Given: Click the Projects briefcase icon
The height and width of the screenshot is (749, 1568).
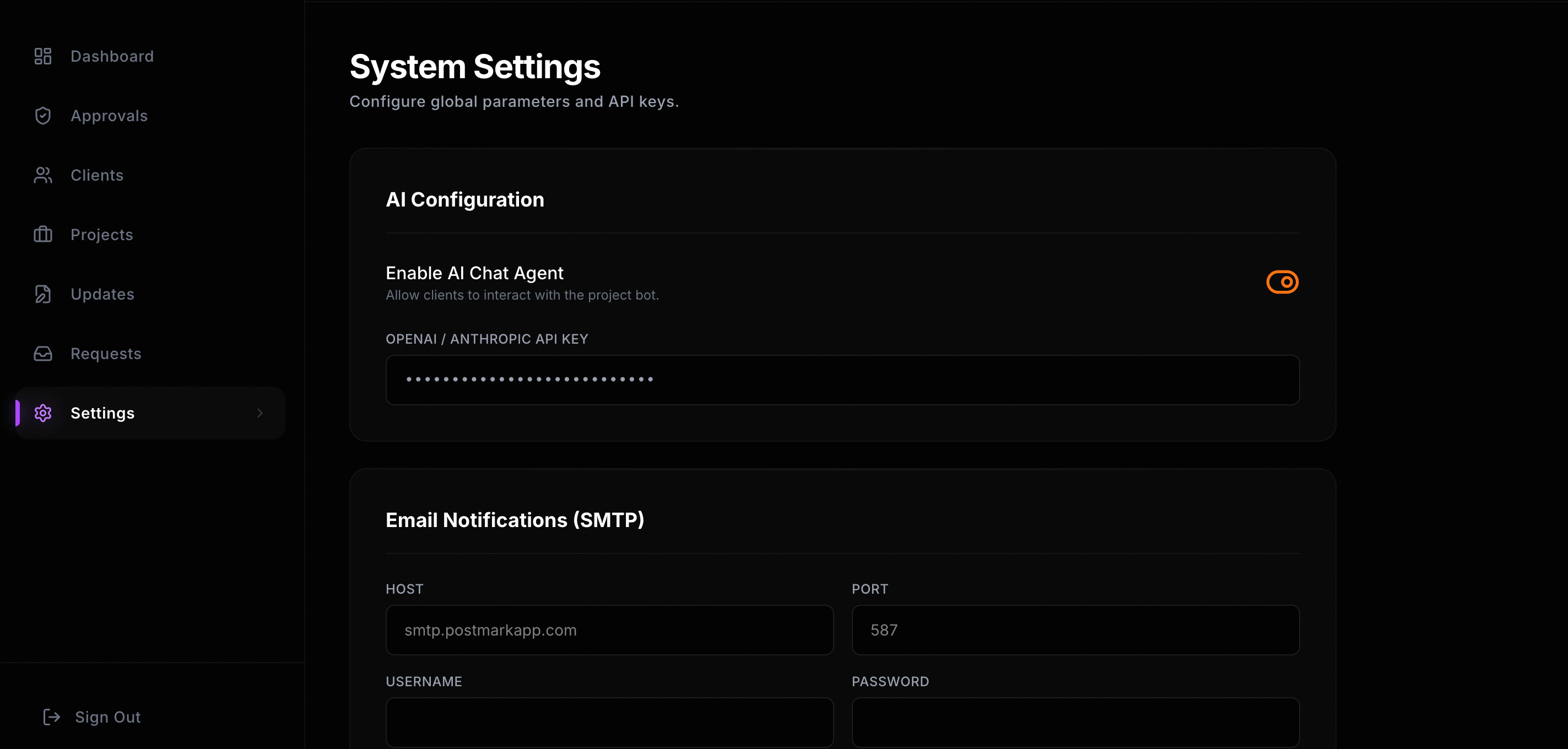Looking at the screenshot, I should coord(42,235).
